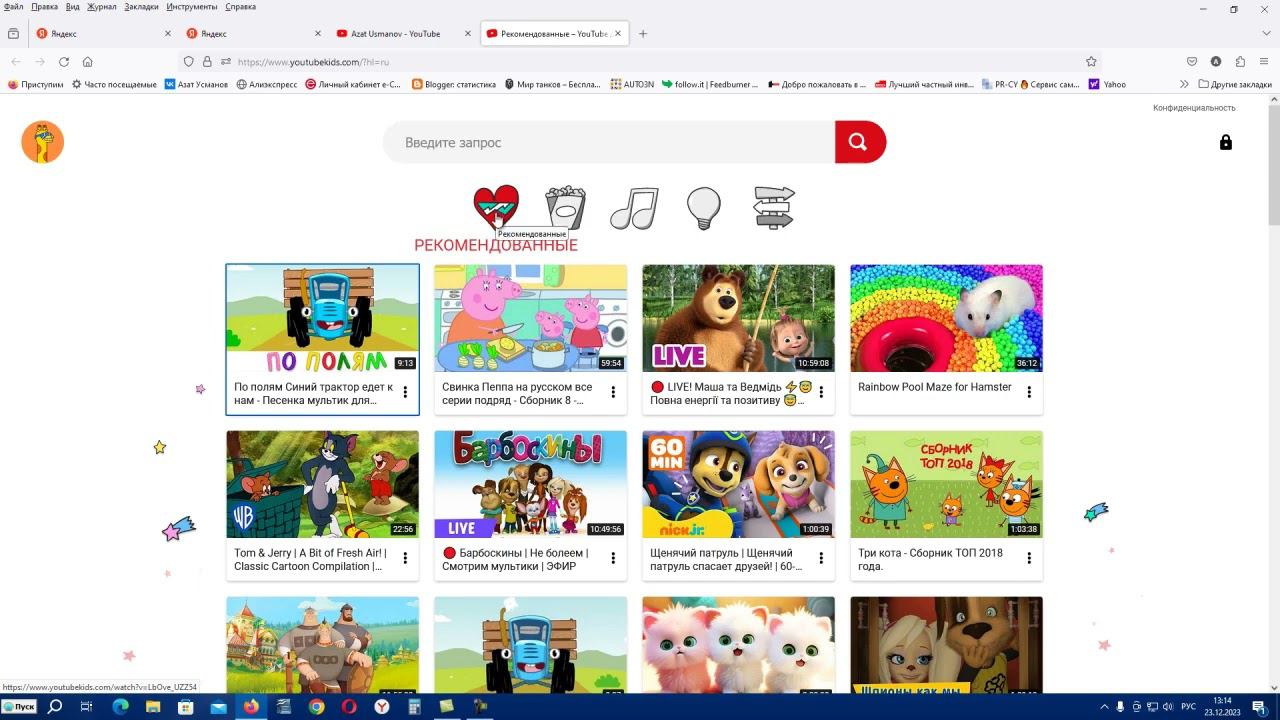The image size is (1280, 720).
Task: Open options for 'Три кота' video
Action: pos(1029,559)
